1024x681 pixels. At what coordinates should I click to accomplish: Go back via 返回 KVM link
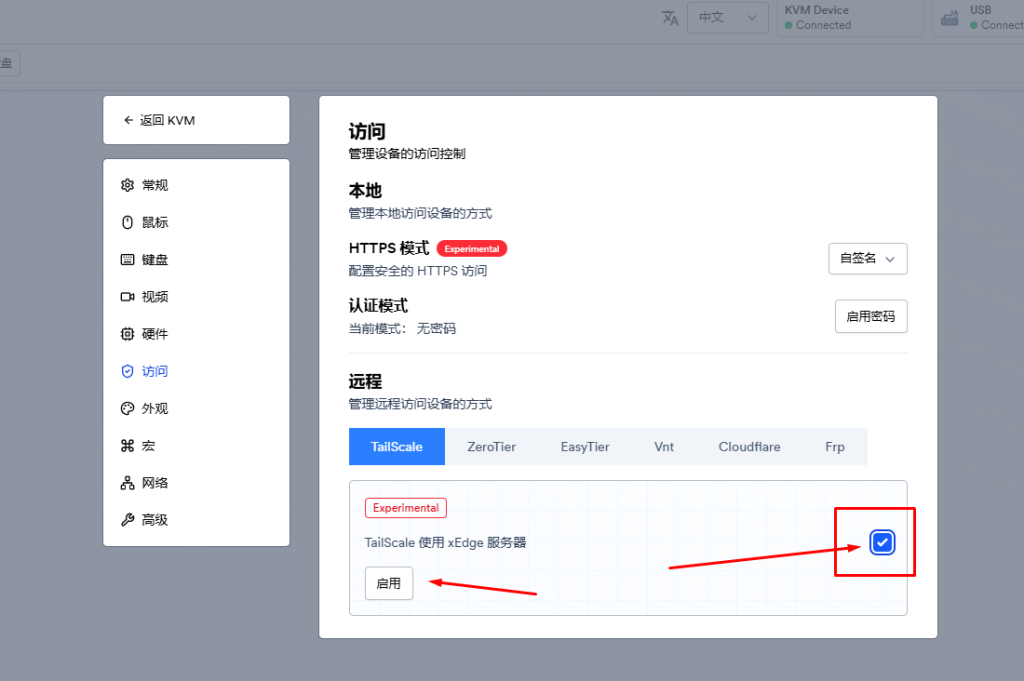coord(196,120)
